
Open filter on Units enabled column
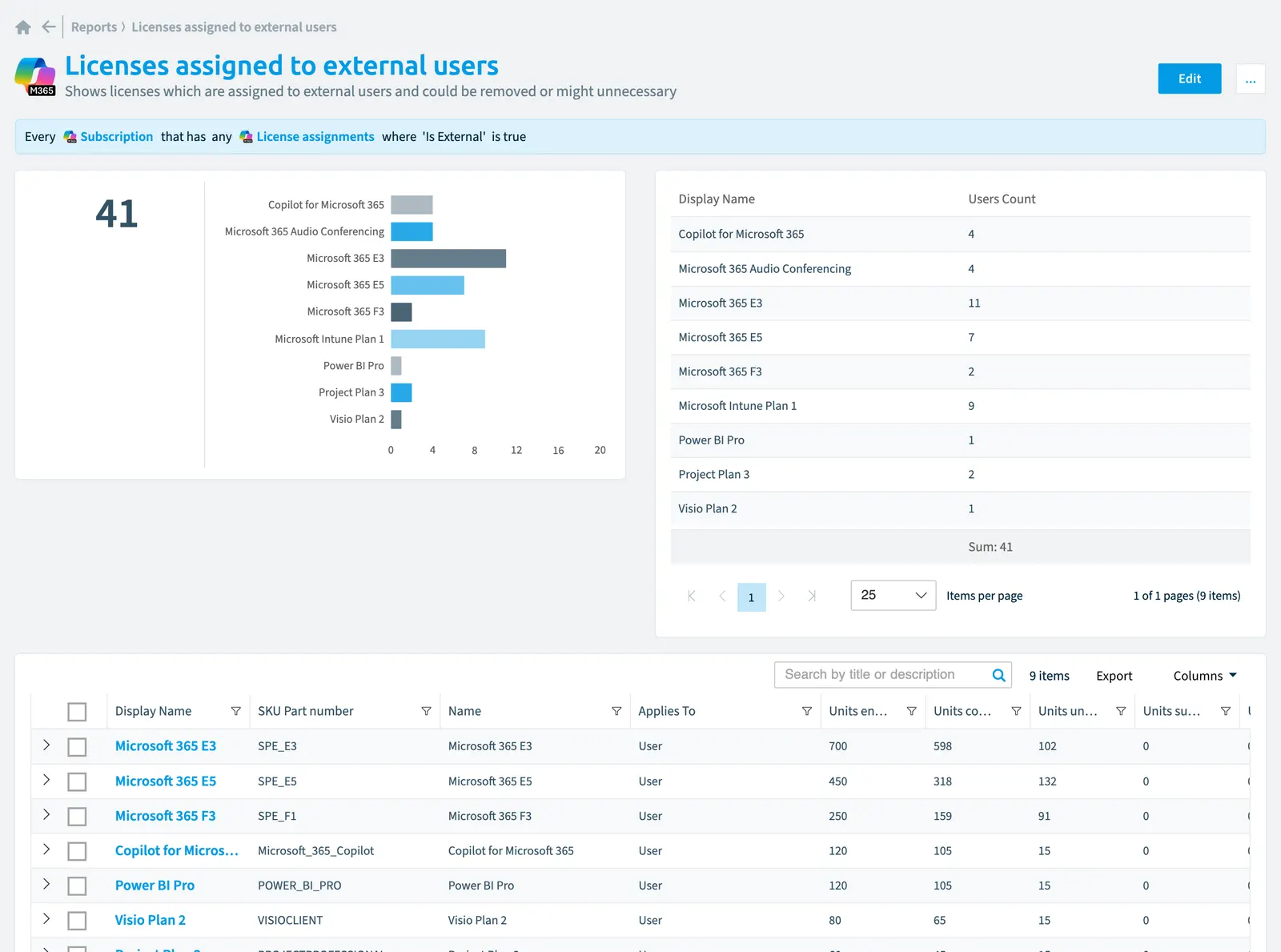click(x=911, y=711)
